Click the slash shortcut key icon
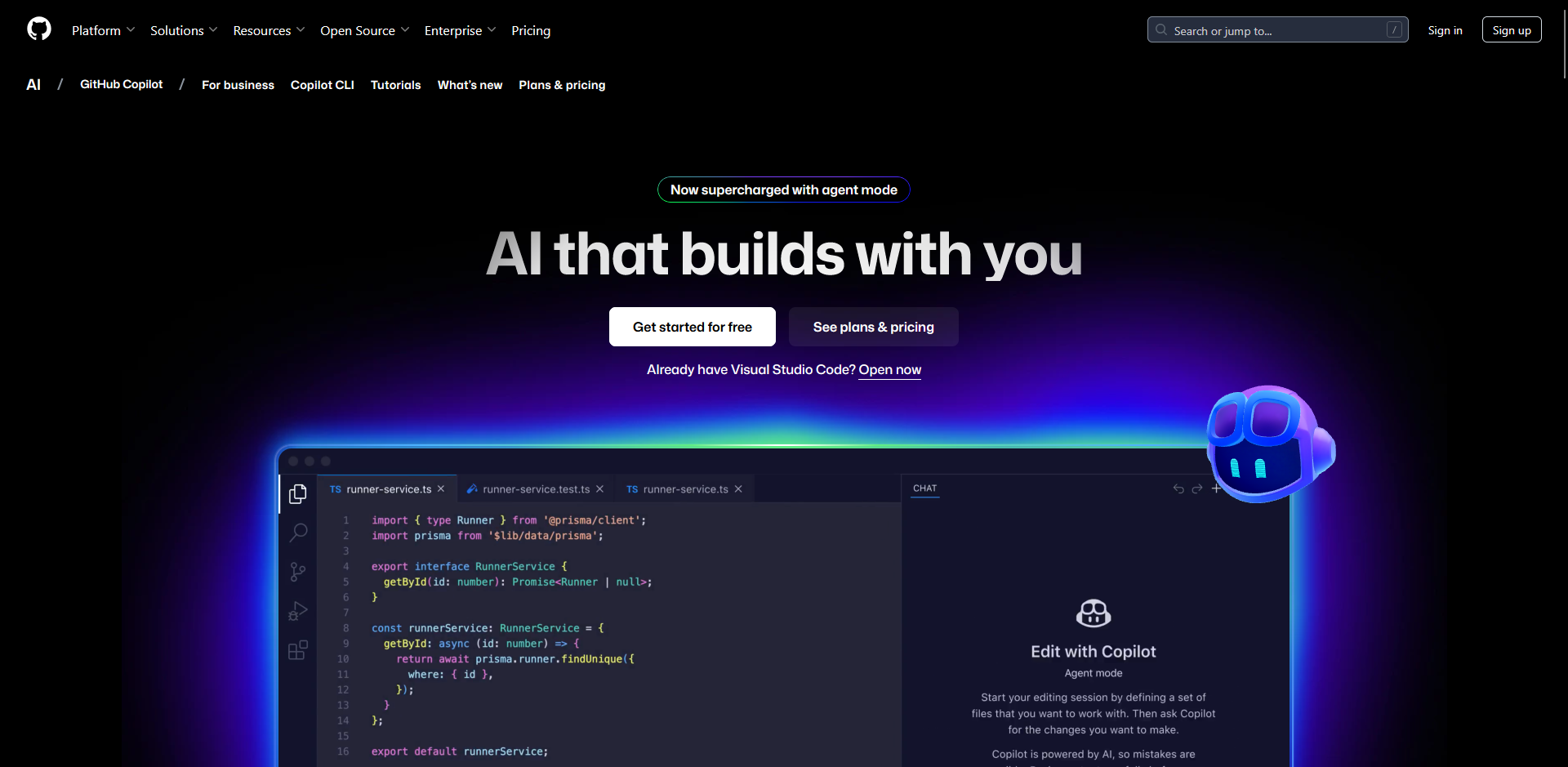 point(1394,30)
